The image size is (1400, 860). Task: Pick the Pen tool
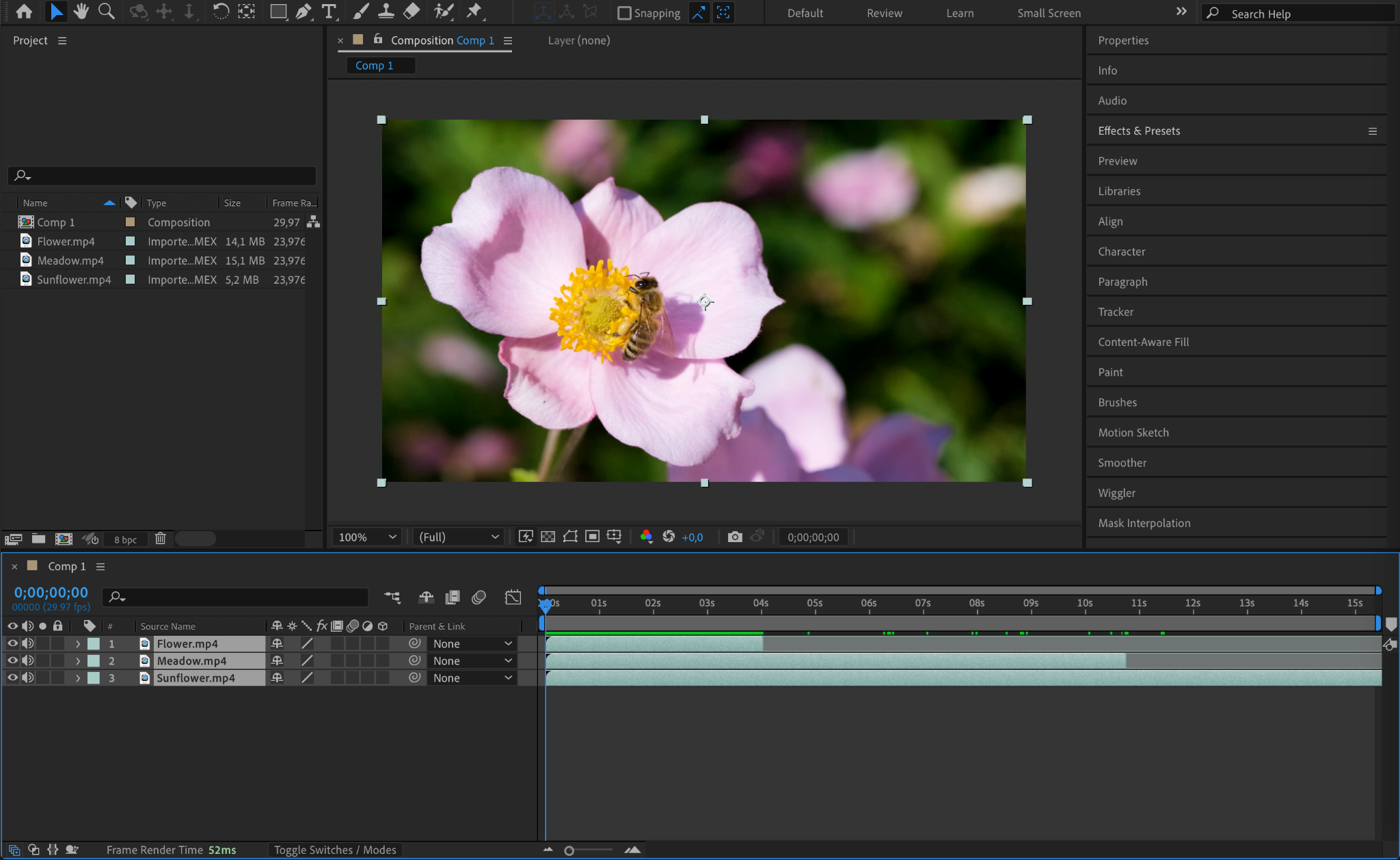click(x=303, y=12)
